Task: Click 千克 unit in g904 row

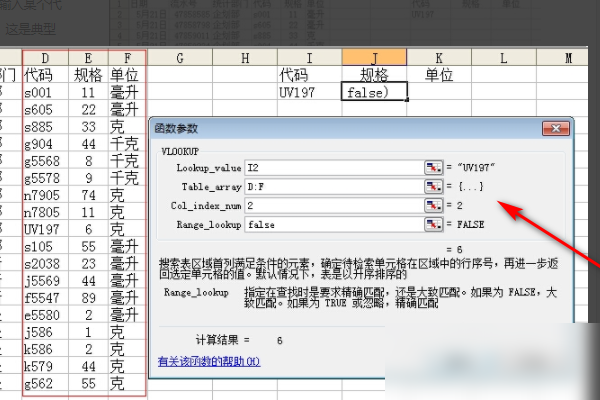Action: [127, 144]
